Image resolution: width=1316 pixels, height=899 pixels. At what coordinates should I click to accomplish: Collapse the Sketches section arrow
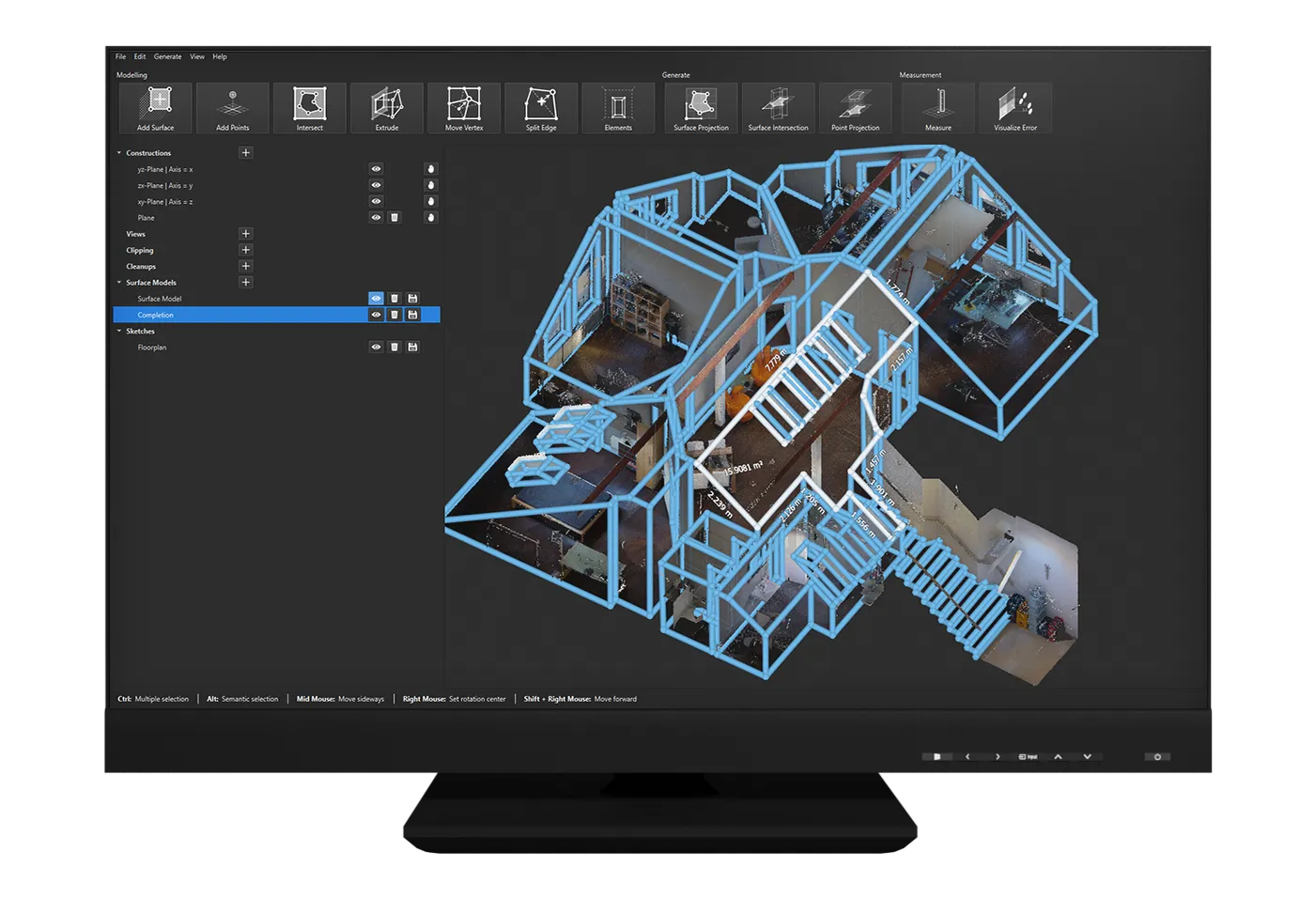tap(119, 332)
